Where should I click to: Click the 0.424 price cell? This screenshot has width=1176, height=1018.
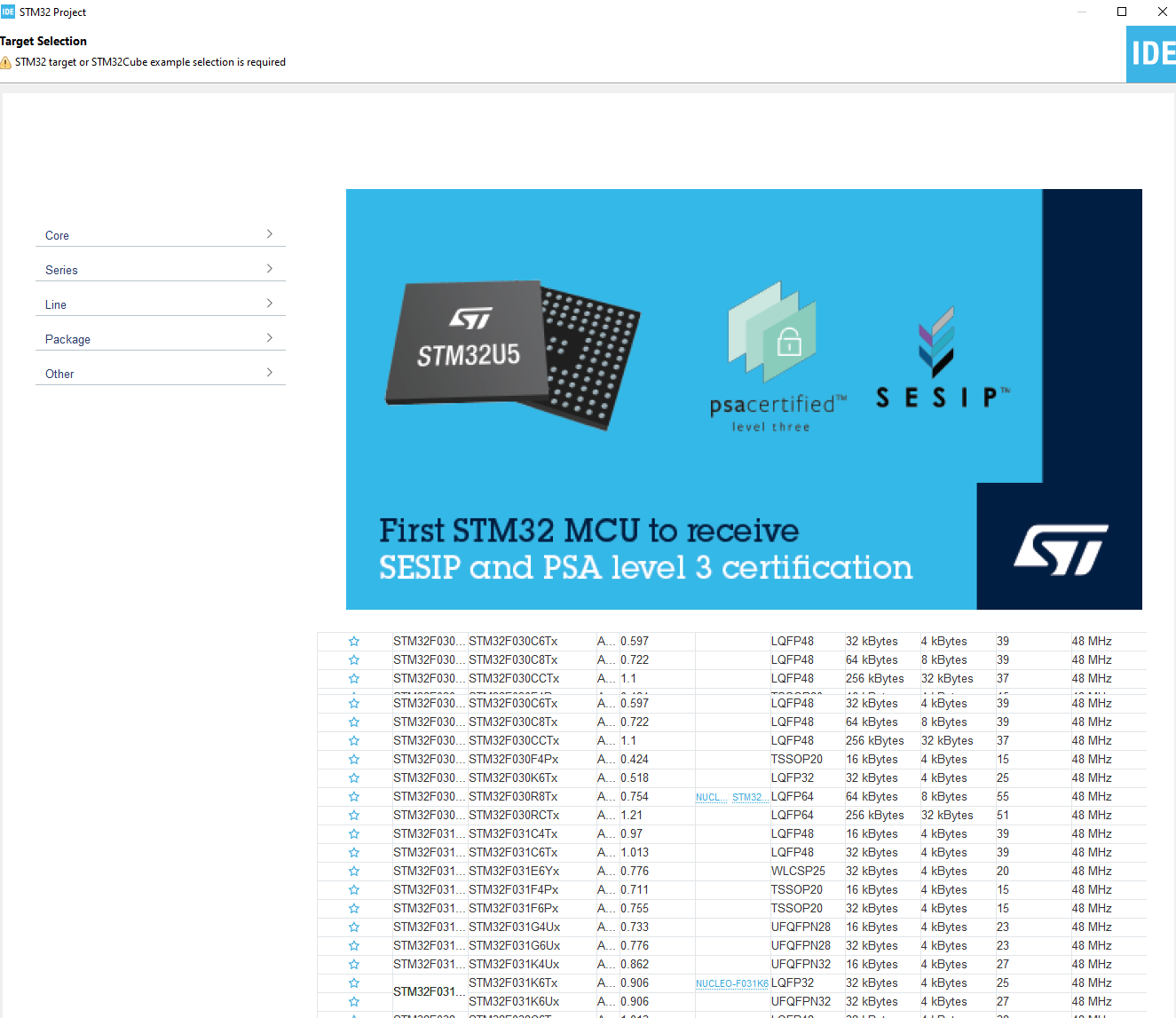pos(635,759)
